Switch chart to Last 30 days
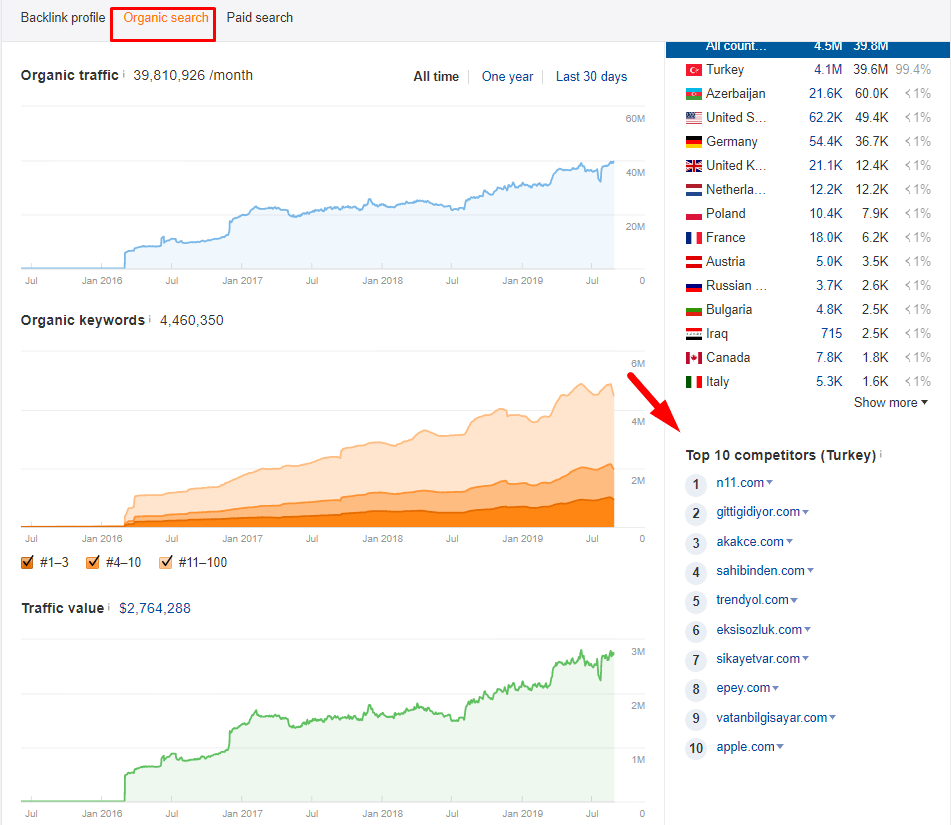Image resolution: width=951 pixels, height=825 pixels. 591,76
